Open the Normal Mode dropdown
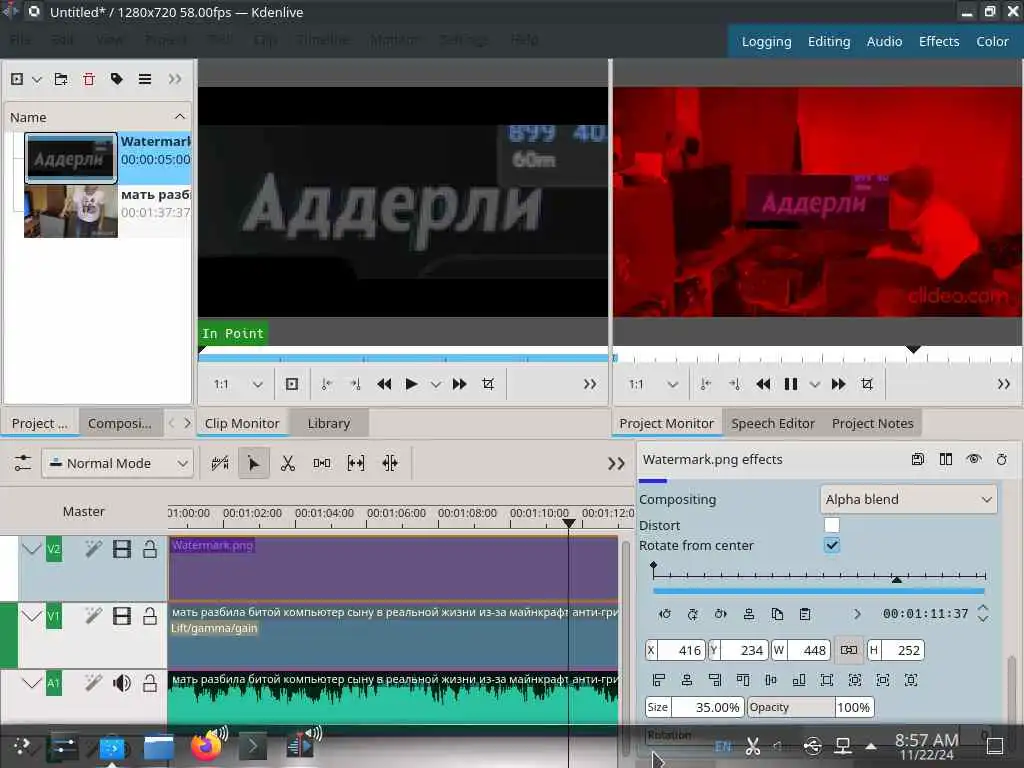Viewport: 1024px width, 768px height. tap(118, 463)
